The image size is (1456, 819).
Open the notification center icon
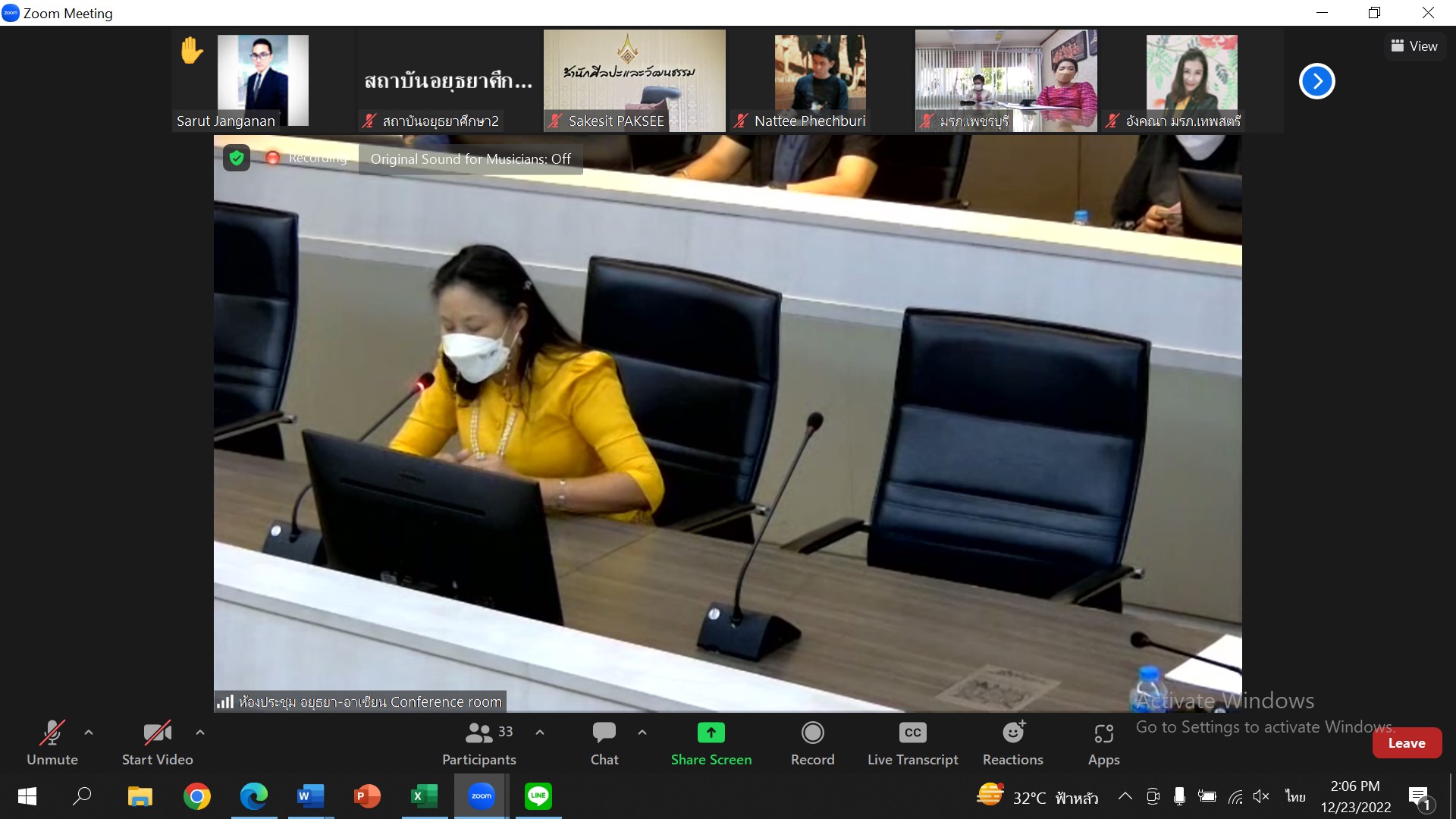point(1420,798)
